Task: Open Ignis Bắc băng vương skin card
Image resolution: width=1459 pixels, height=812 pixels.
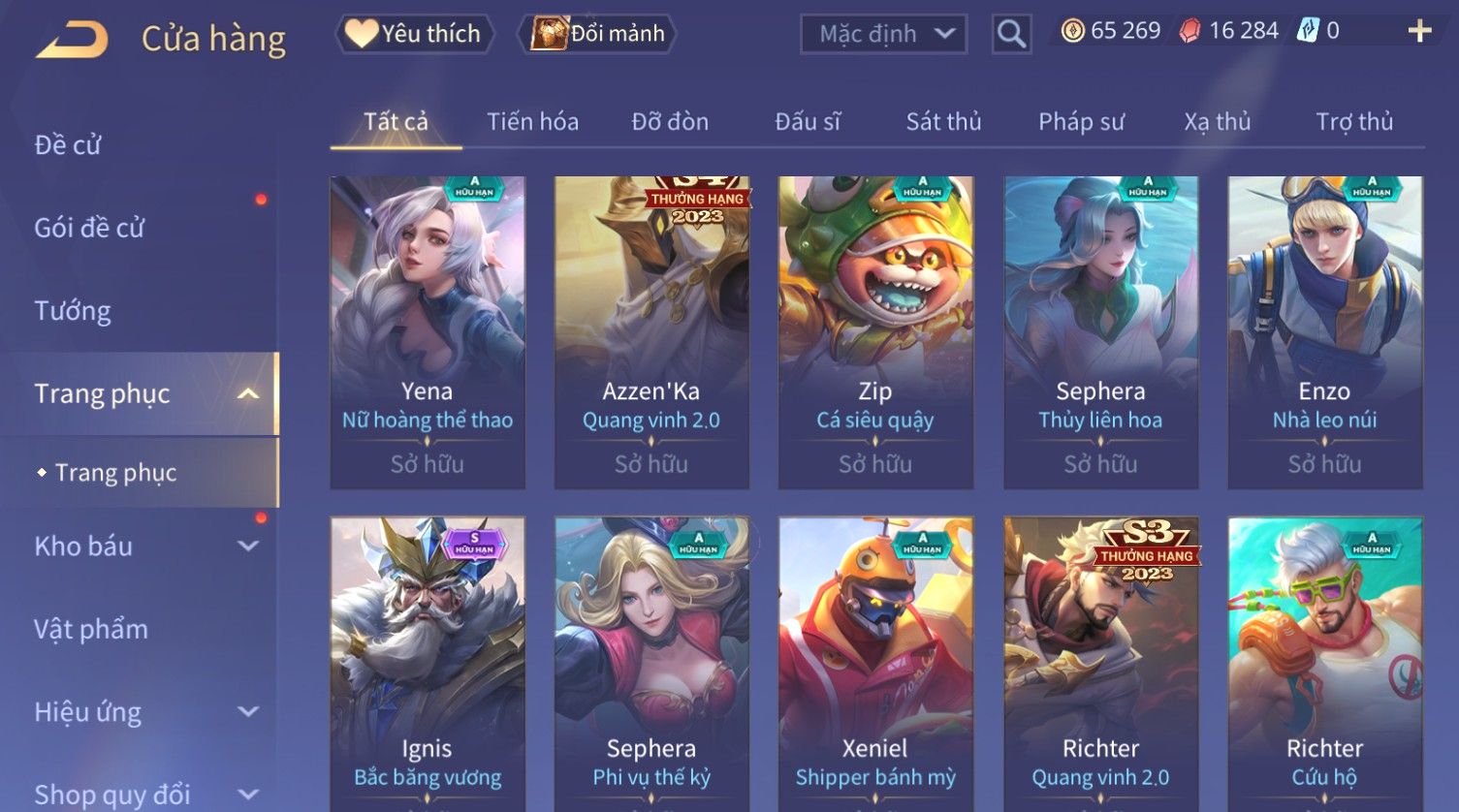Action: point(428,664)
